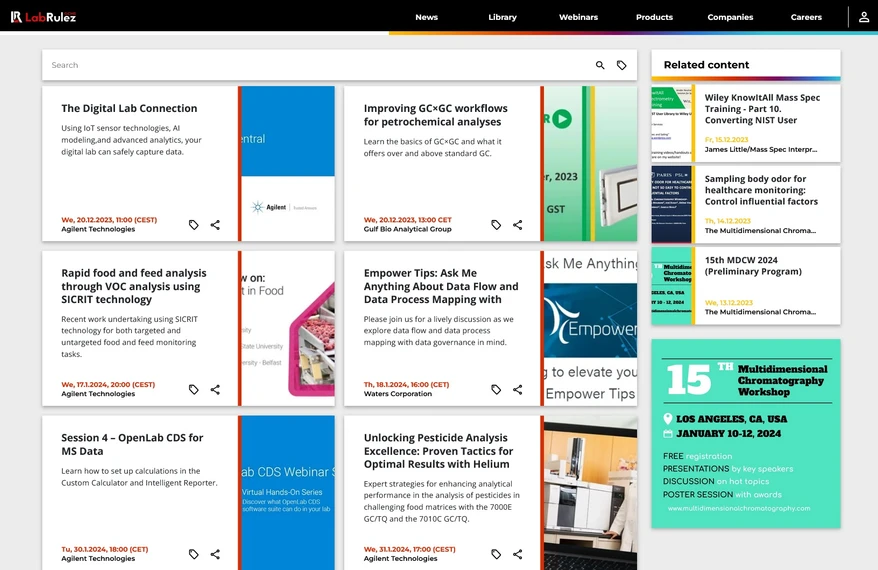The height and width of the screenshot is (570, 878).
Task: Click Waters Corporation company name
Action: coord(398,394)
